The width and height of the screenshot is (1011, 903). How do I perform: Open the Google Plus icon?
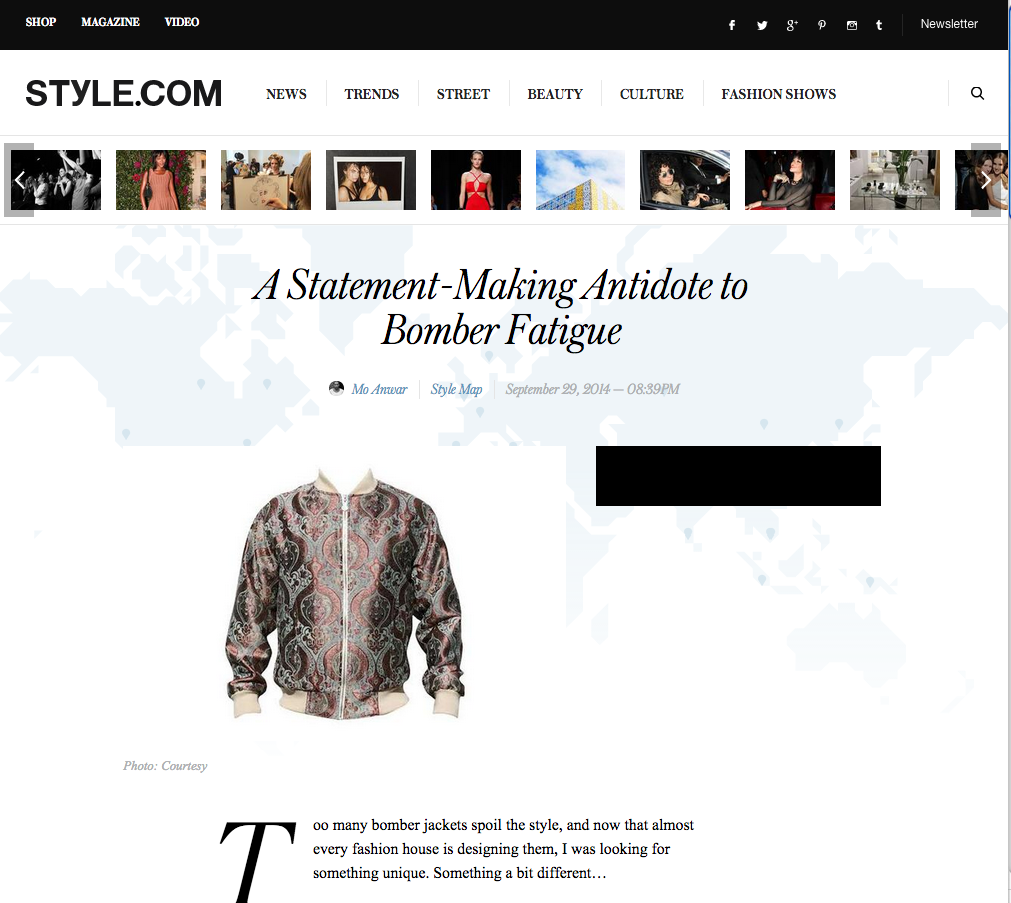coord(792,25)
